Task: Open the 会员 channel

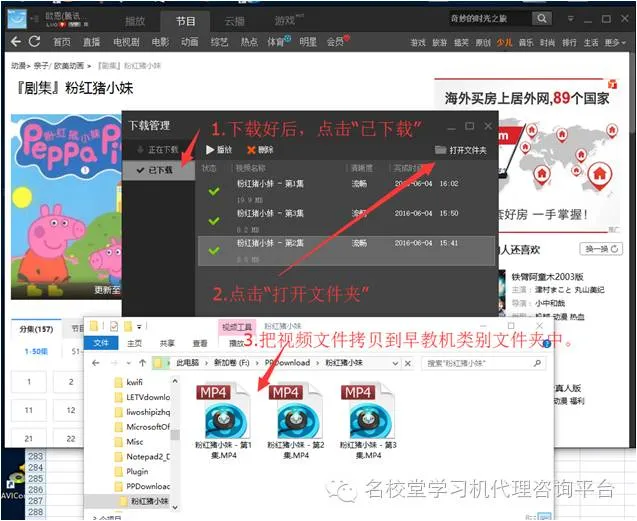Action: click(x=335, y=42)
